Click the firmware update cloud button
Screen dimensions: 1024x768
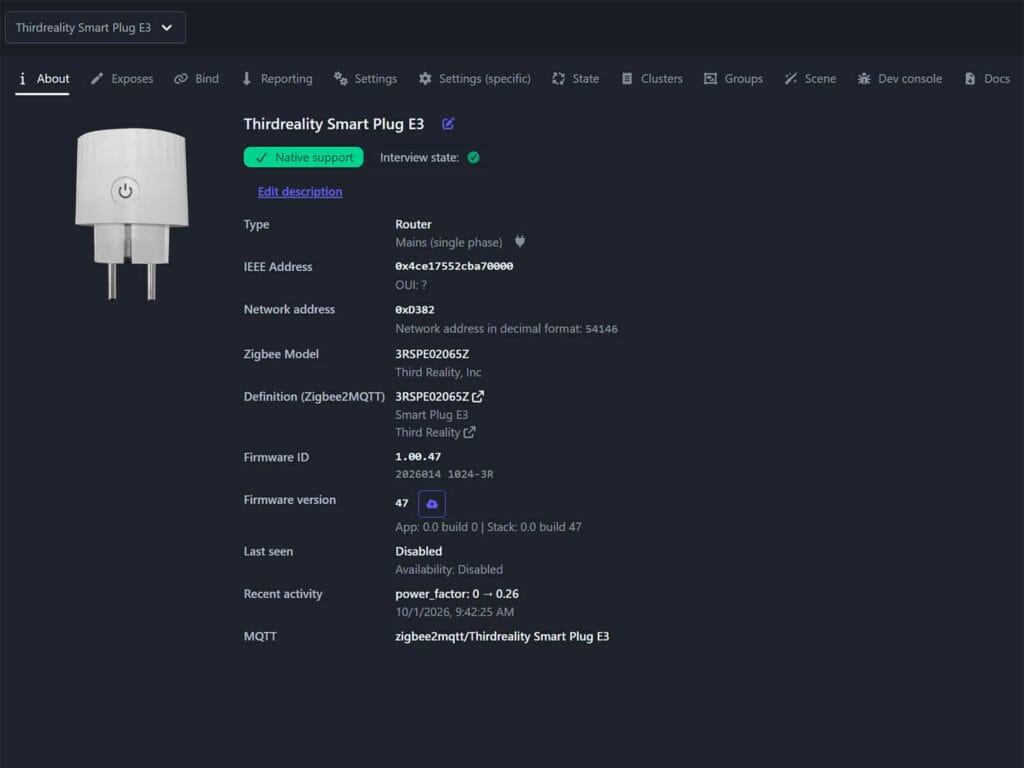(x=432, y=504)
